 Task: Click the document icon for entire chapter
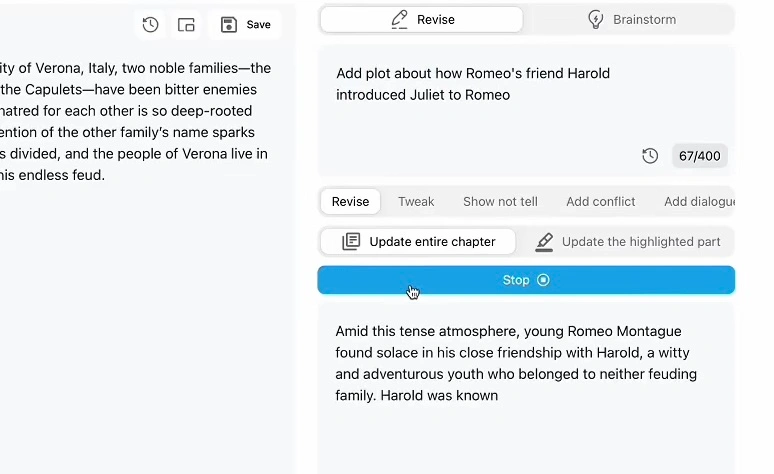351,241
